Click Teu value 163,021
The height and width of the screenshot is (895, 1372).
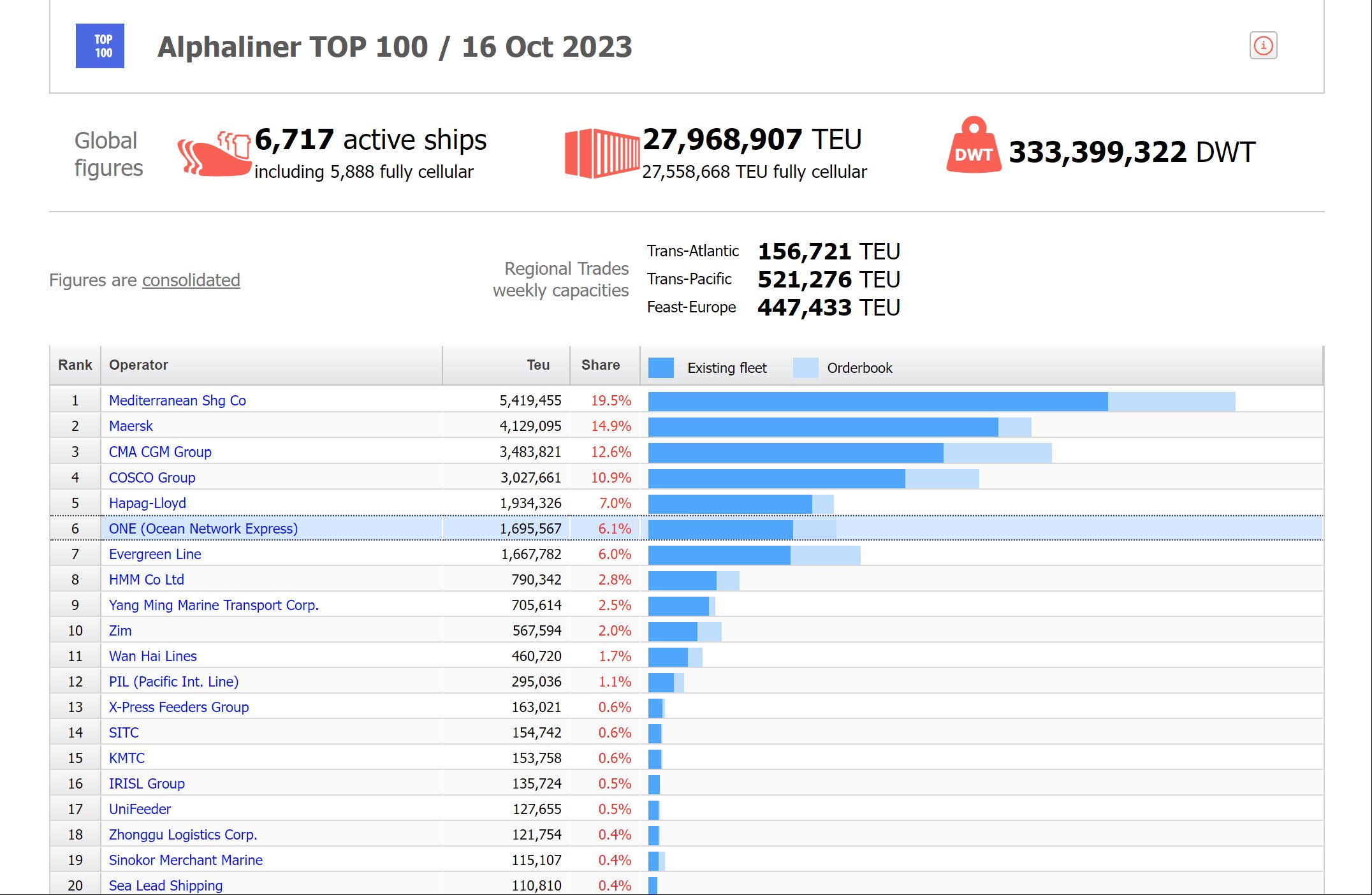point(536,707)
